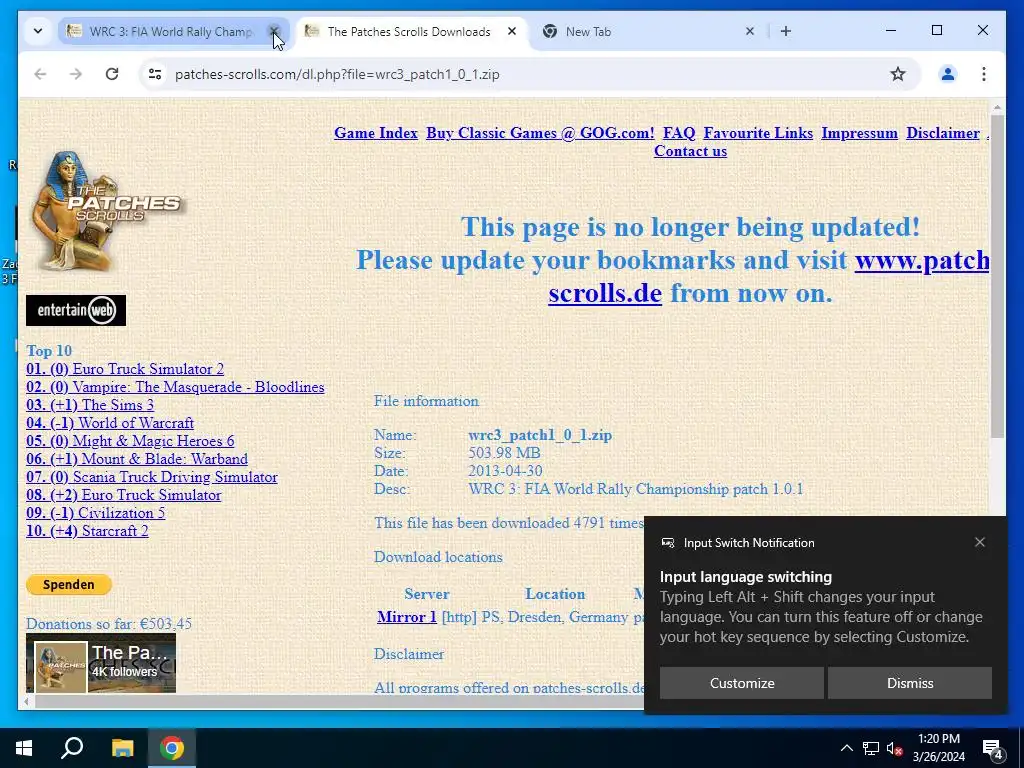Screen dimensions: 1024x768
Task: Open the Disclaimer link in header
Action: click(x=942, y=133)
